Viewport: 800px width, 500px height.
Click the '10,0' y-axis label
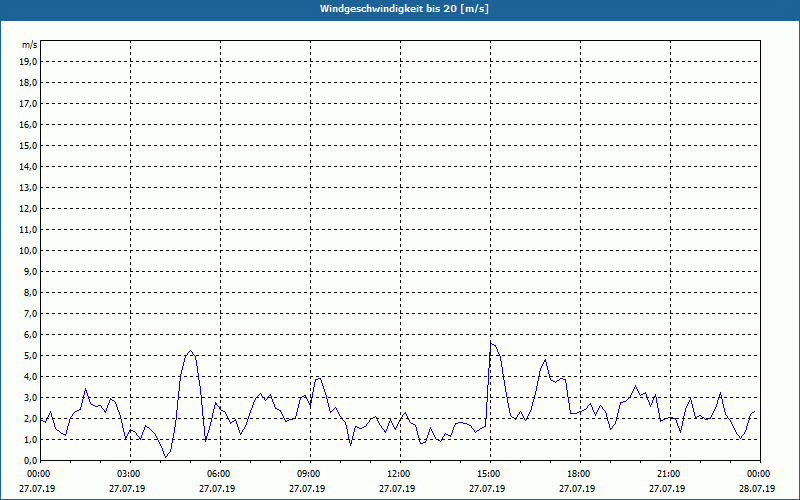pyautogui.click(x=28, y=251)
